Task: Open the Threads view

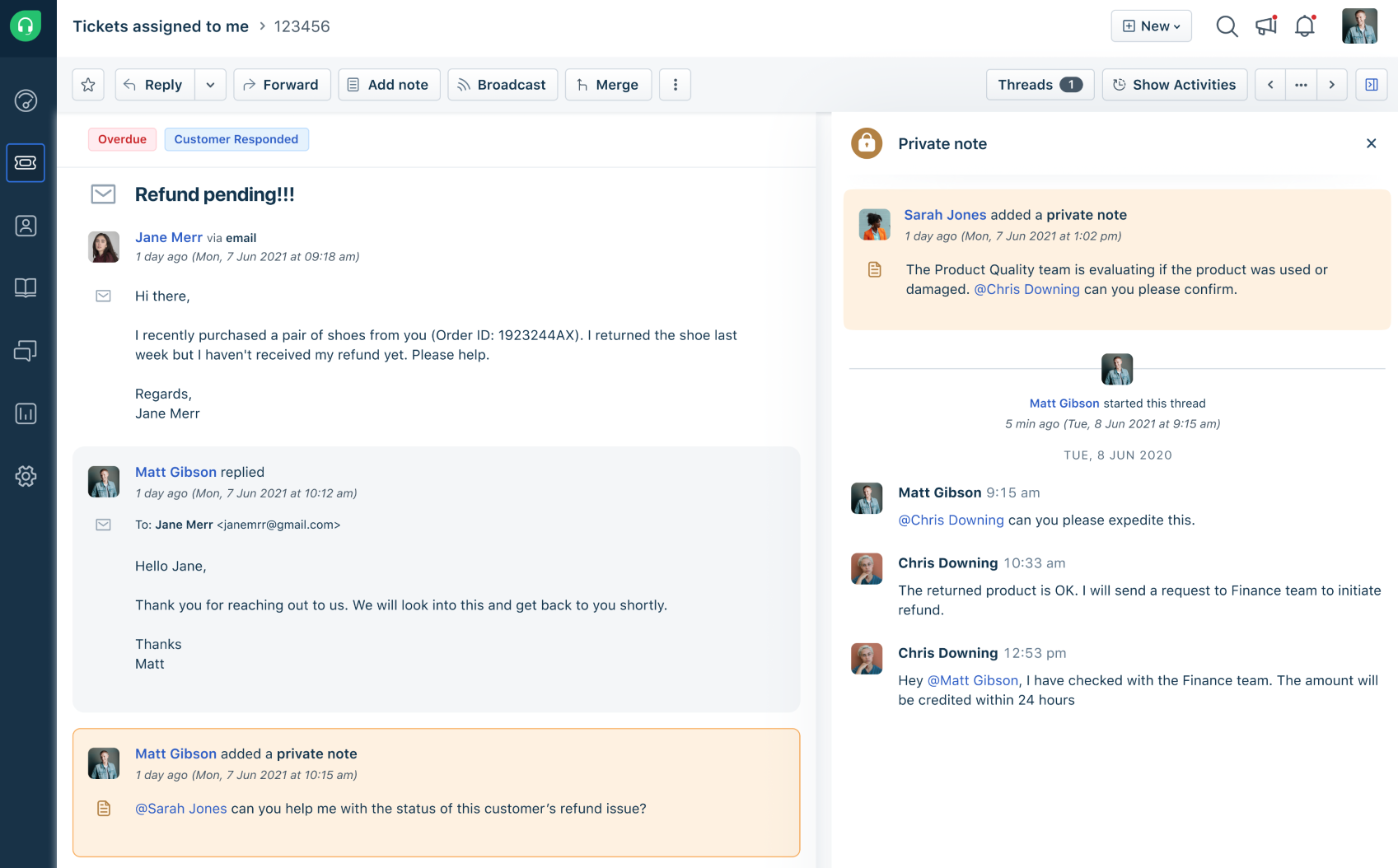Action: 1040,84
